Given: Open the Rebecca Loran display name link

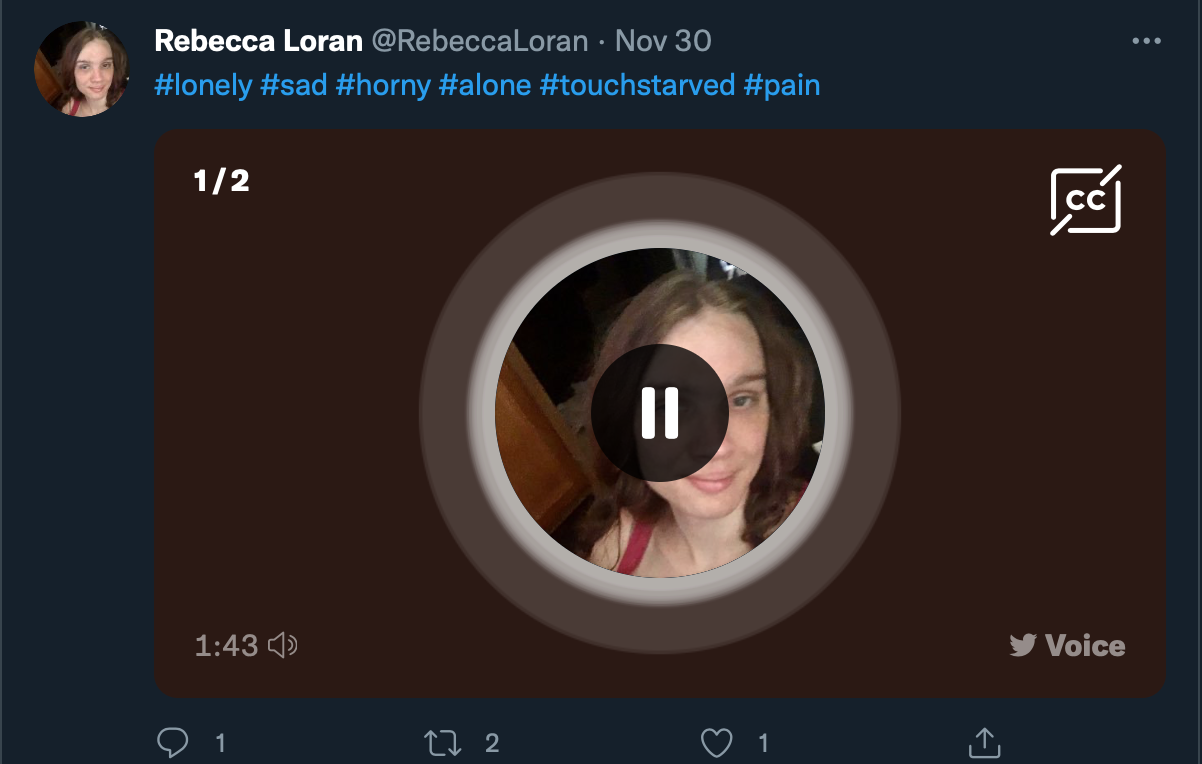Looking at the screenshot, I should pyautogui.click(x=258, y=41).
